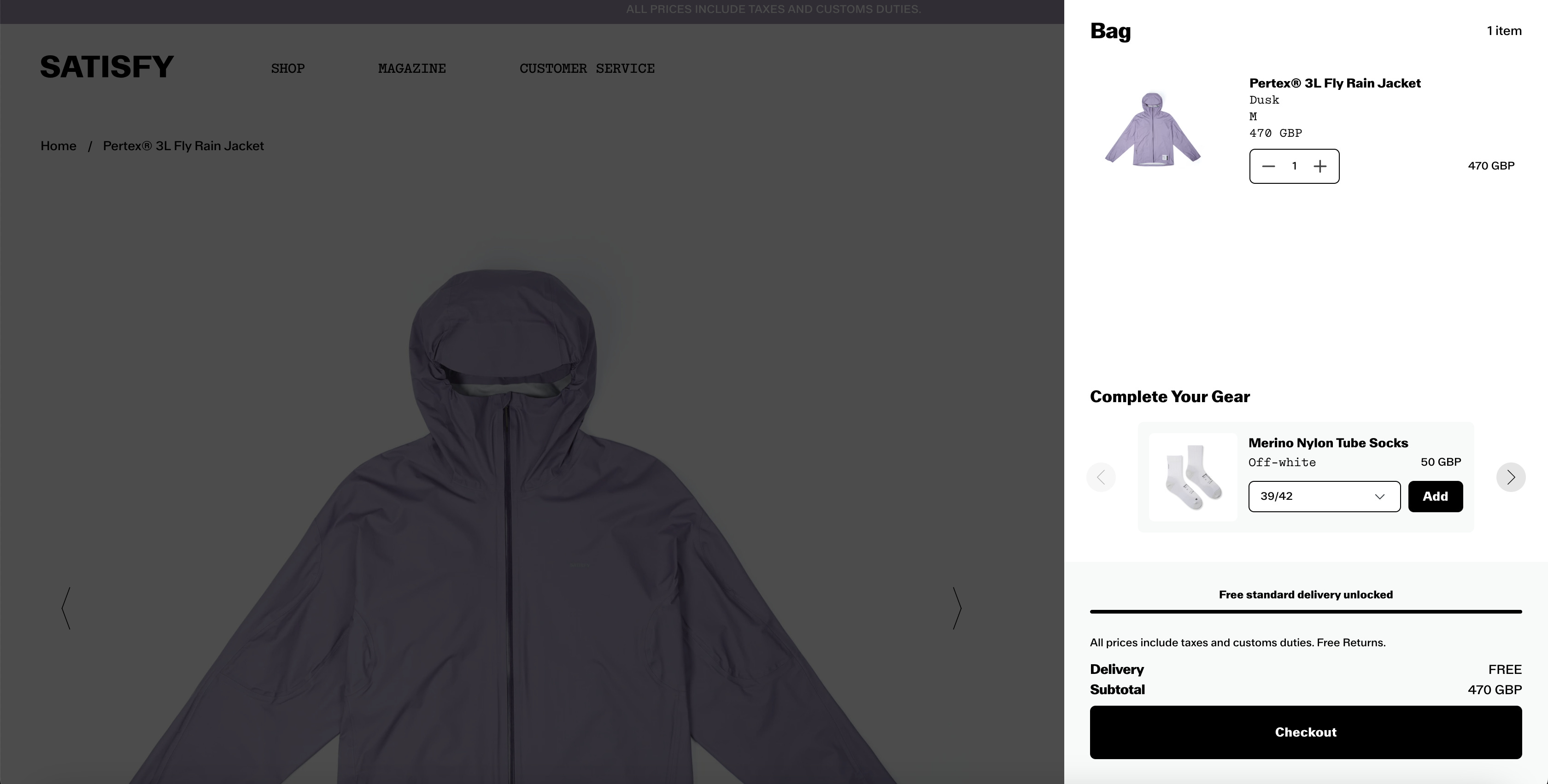
Task: Open Pertex 3L Fly Rain Jacket title in bag
Action: (x=1335, y=83)
